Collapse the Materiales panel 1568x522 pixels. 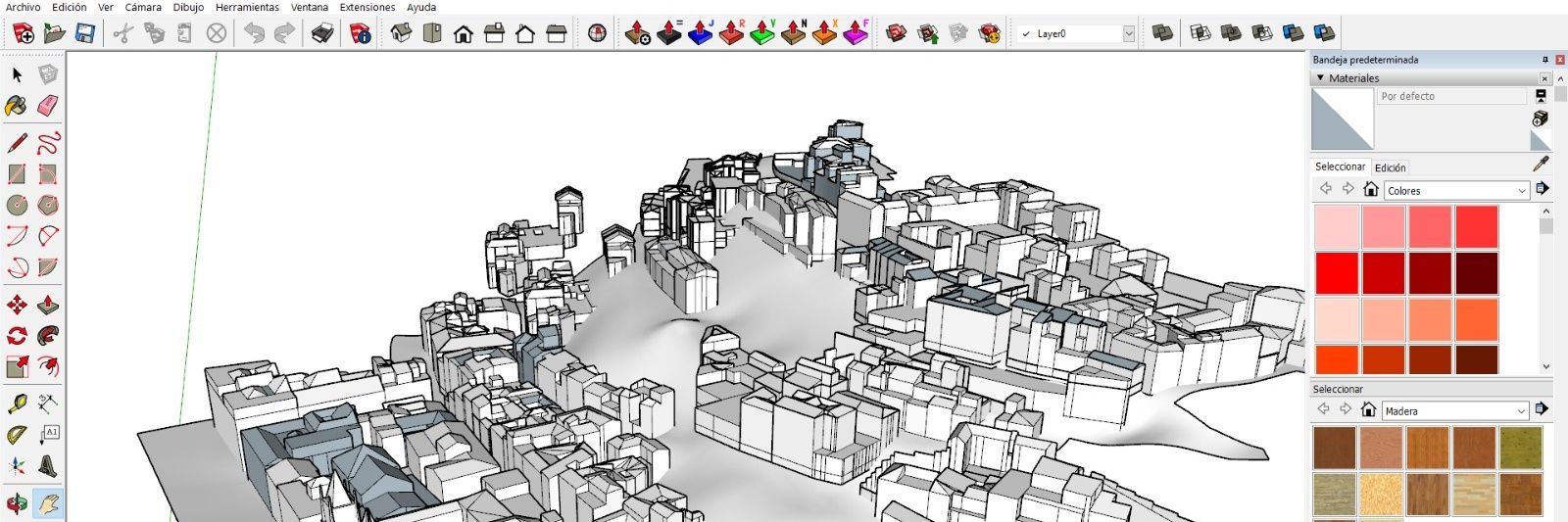(1320, 77)
